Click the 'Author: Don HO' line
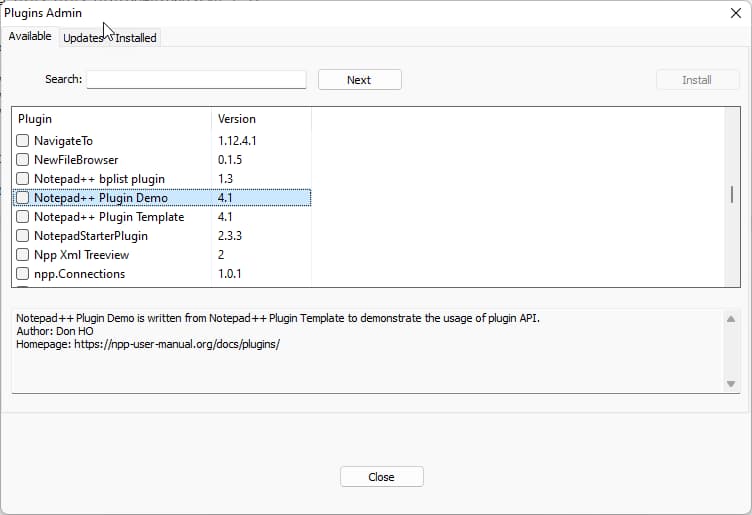The image size is (752, 515). [x=55, y=331]
